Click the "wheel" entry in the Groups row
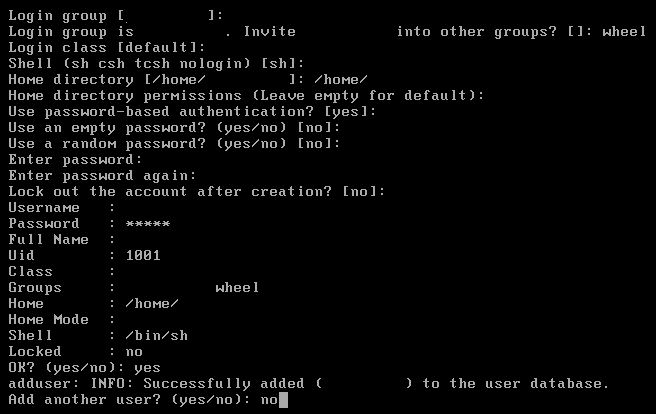 coord(237,288)
